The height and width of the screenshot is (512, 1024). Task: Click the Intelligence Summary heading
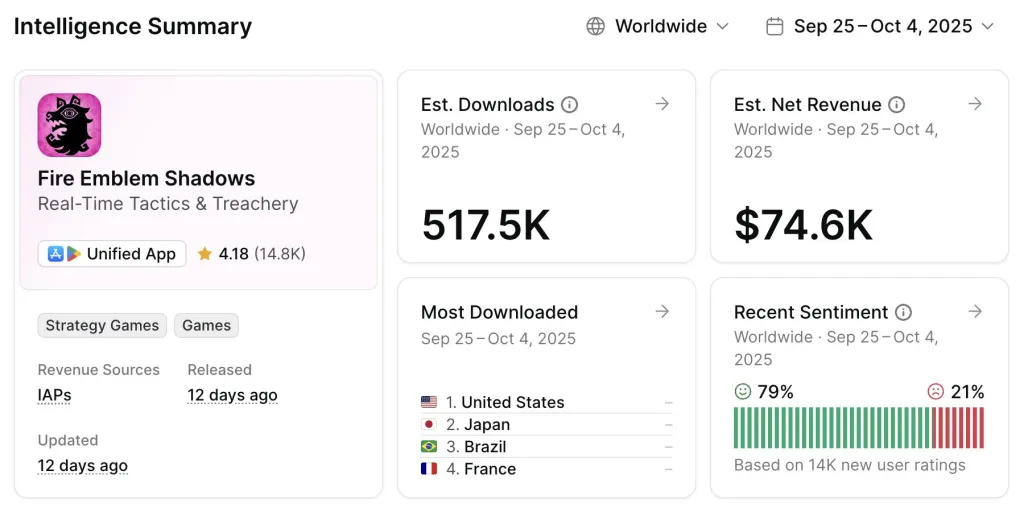(x=133, y=26)
